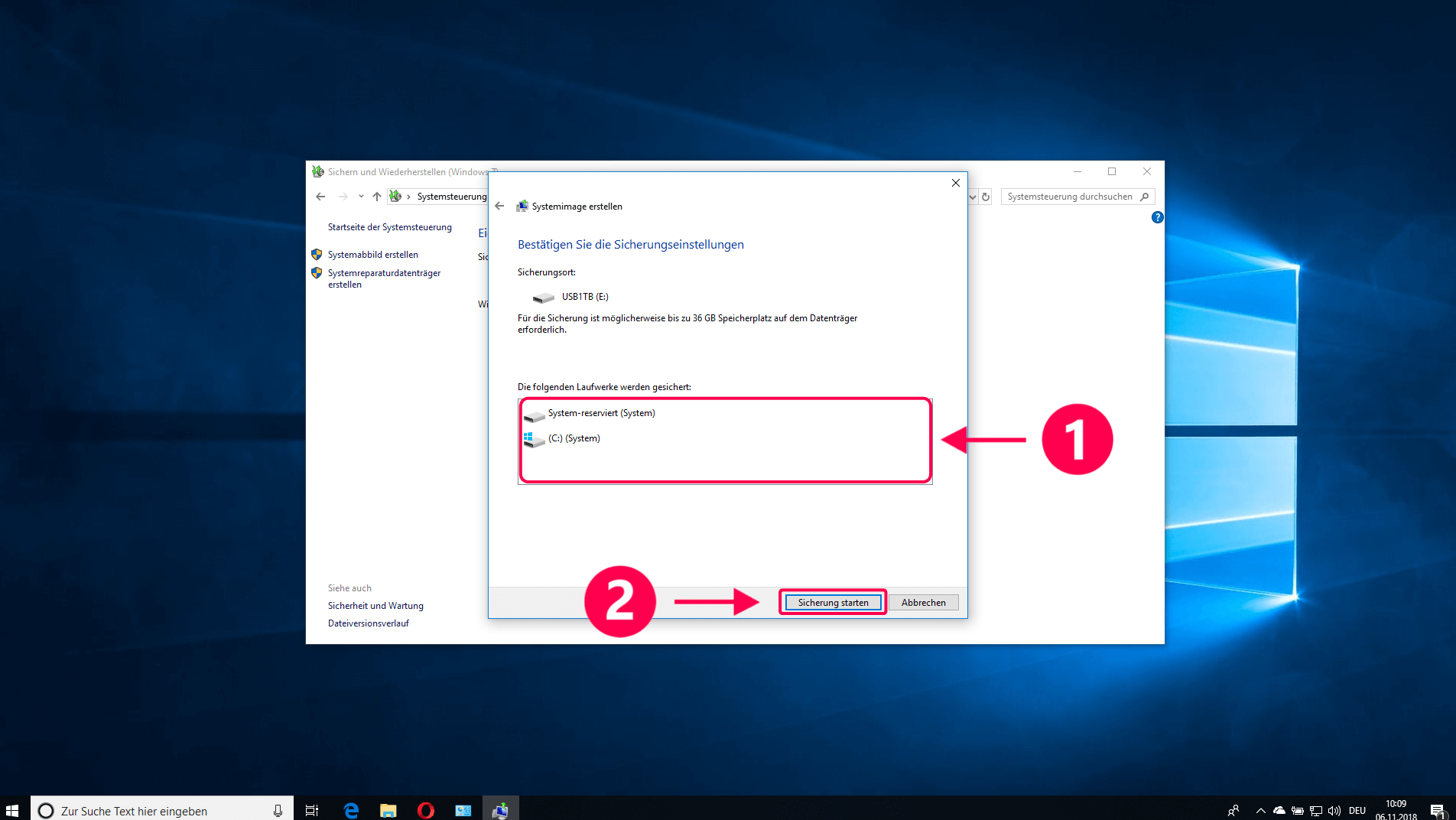This screenshot has width=1456, height=820.
Task: Cancel the backup with Abbrechen
Action: coord(923,603)
